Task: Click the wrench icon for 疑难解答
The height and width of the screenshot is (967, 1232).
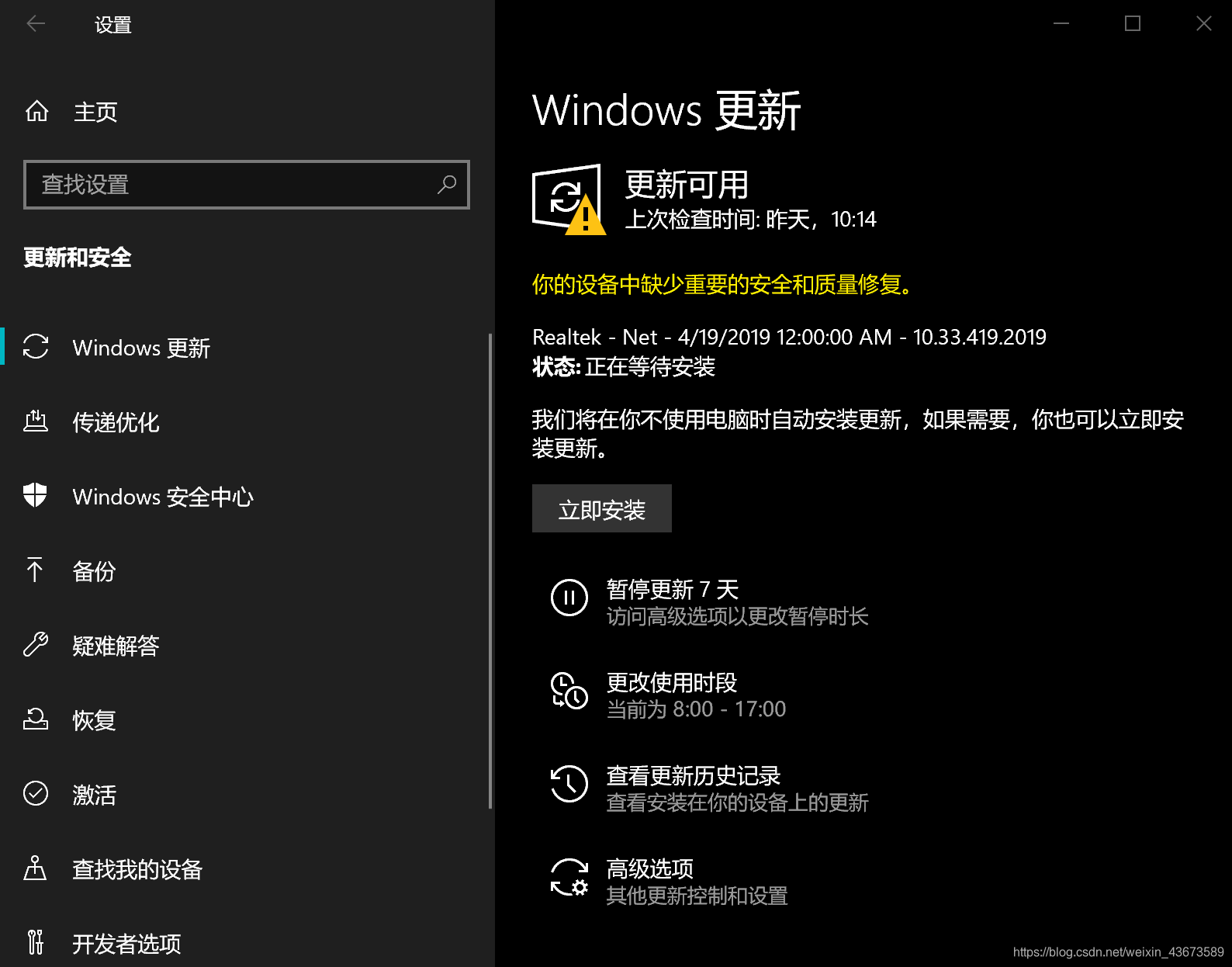Action: 36,644
